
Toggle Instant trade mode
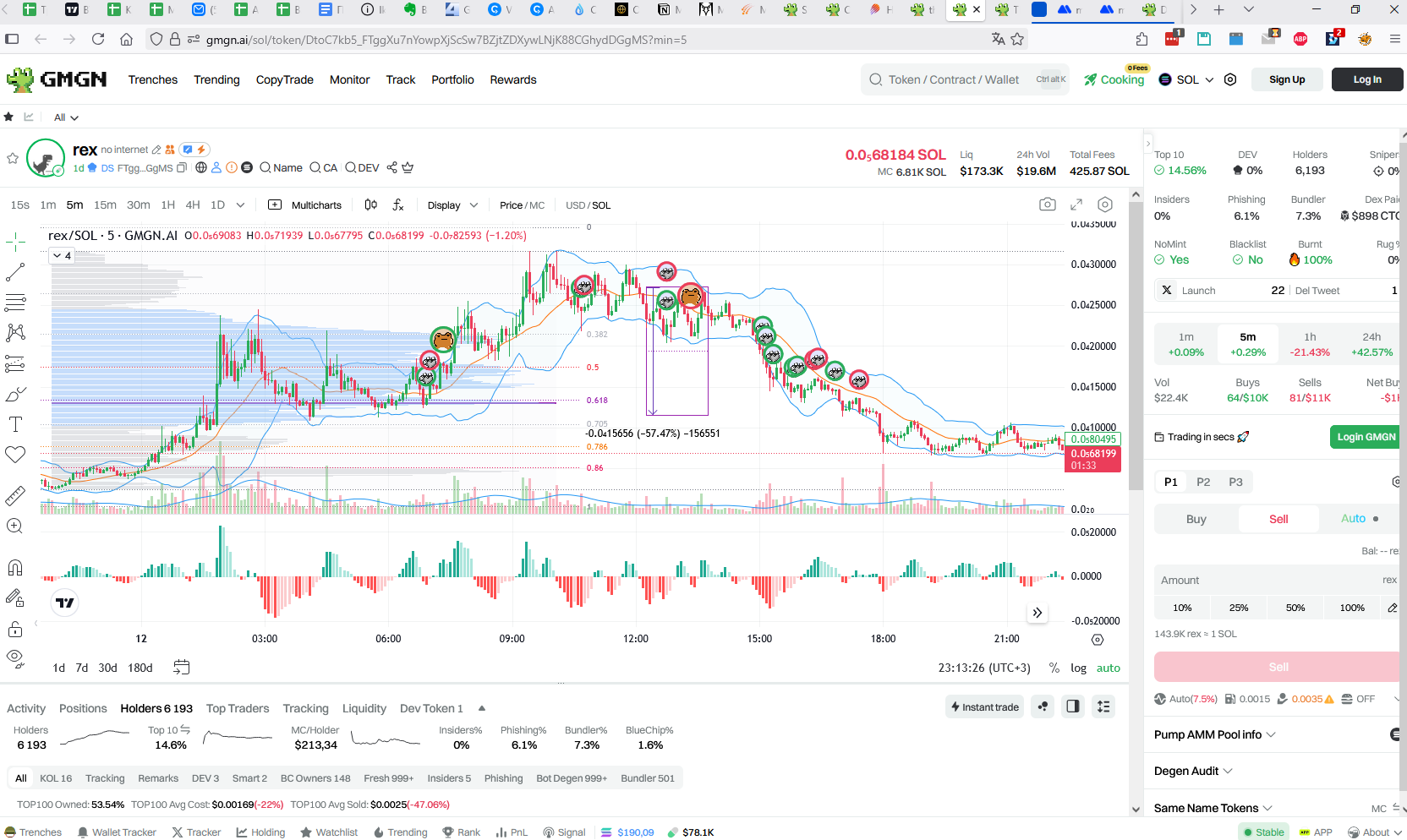coord(985,706)
